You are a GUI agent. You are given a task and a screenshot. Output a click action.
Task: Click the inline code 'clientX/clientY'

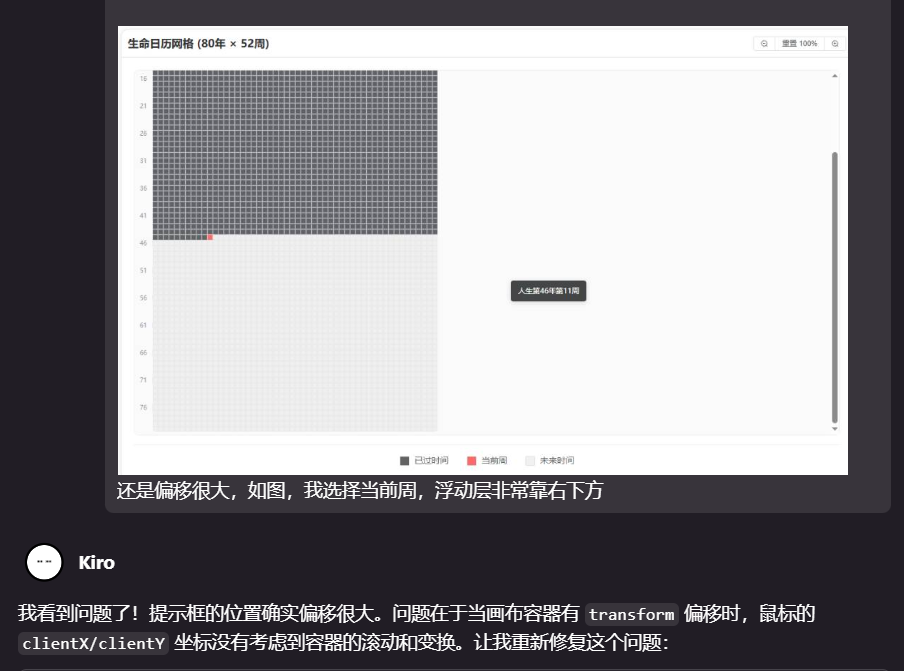(x=93, y=643)
